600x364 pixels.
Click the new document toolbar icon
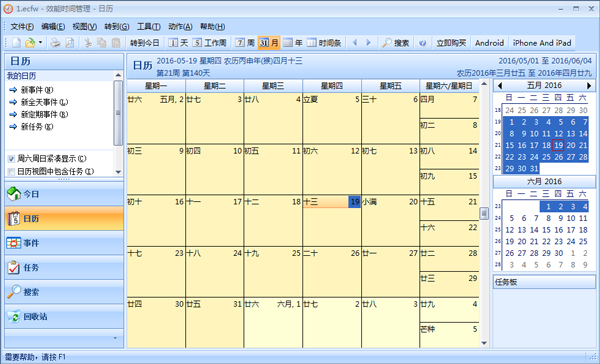pyautogui.click(x=16, y=43)
